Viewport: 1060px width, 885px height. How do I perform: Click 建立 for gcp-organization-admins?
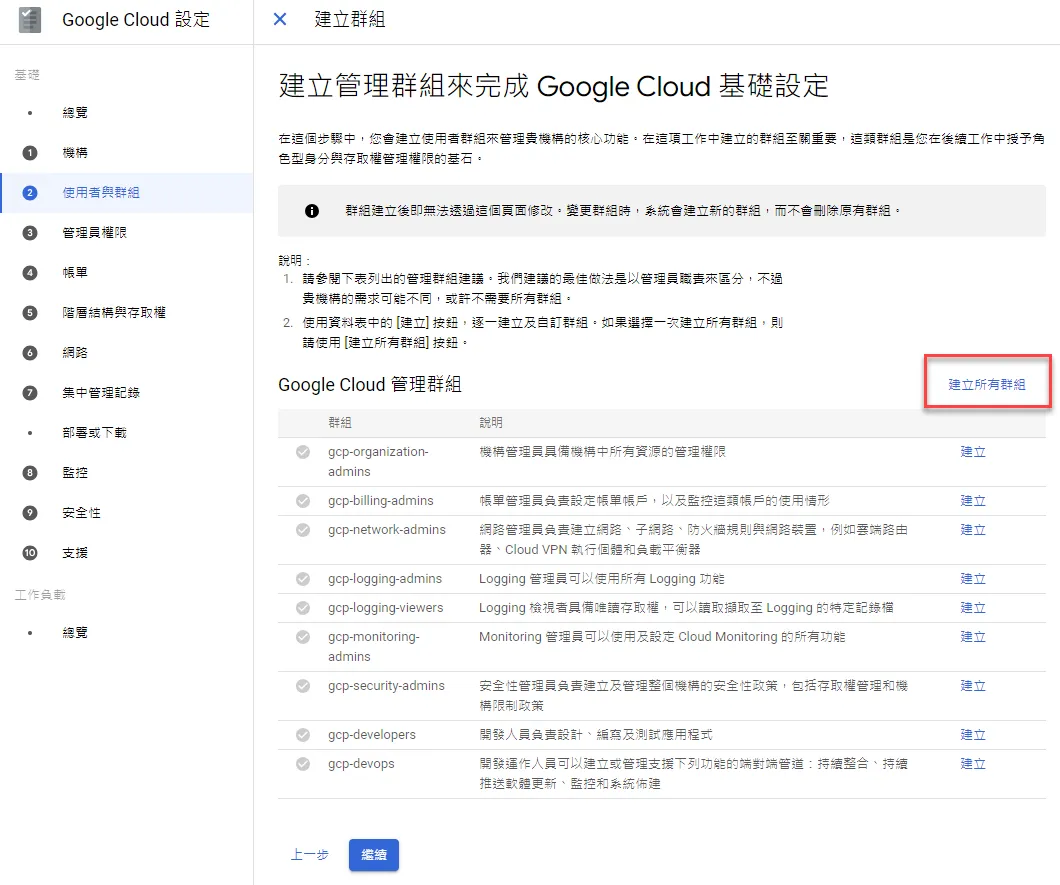973,452
